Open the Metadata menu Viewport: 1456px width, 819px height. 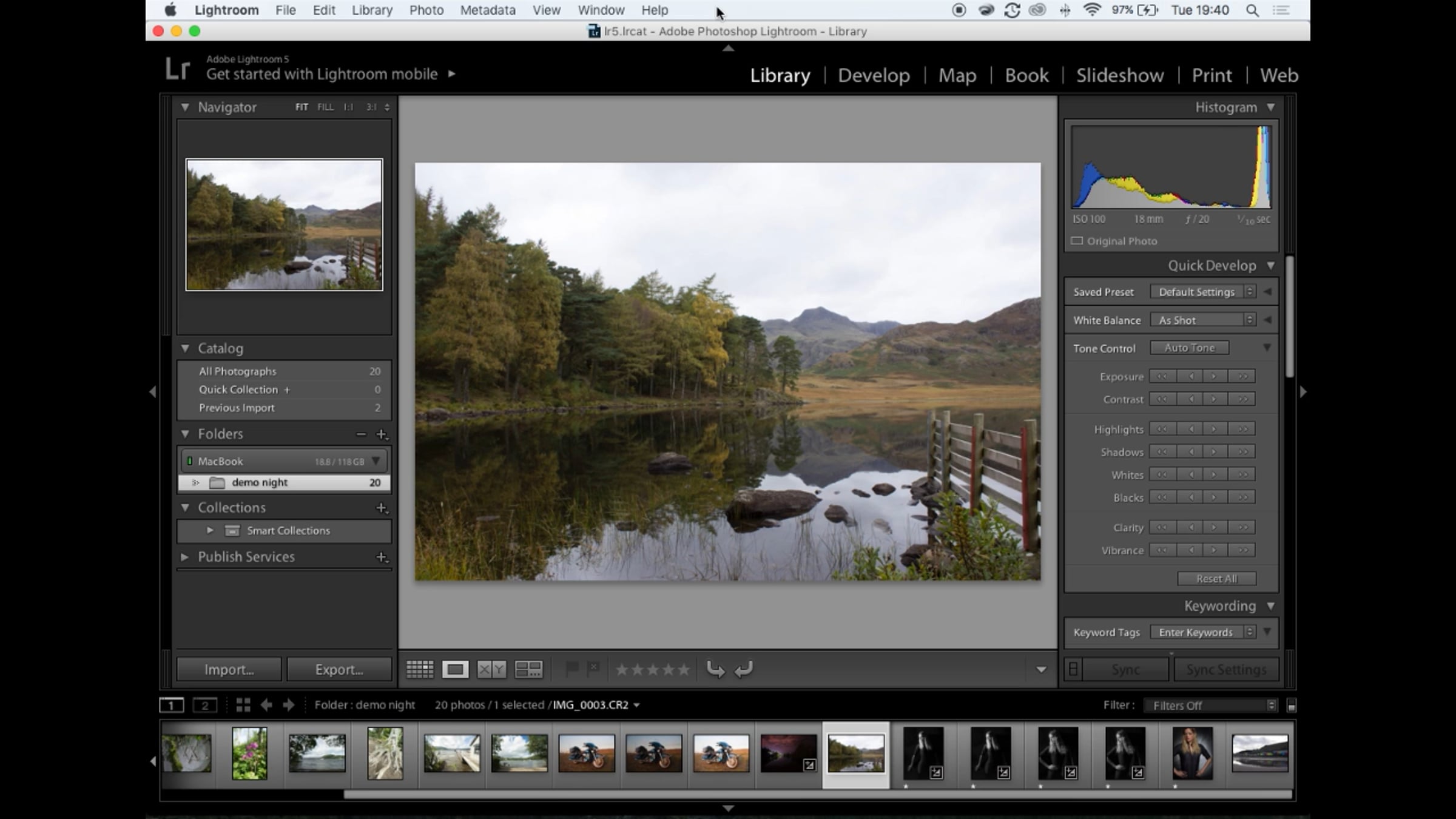click(x=487, y=10)
